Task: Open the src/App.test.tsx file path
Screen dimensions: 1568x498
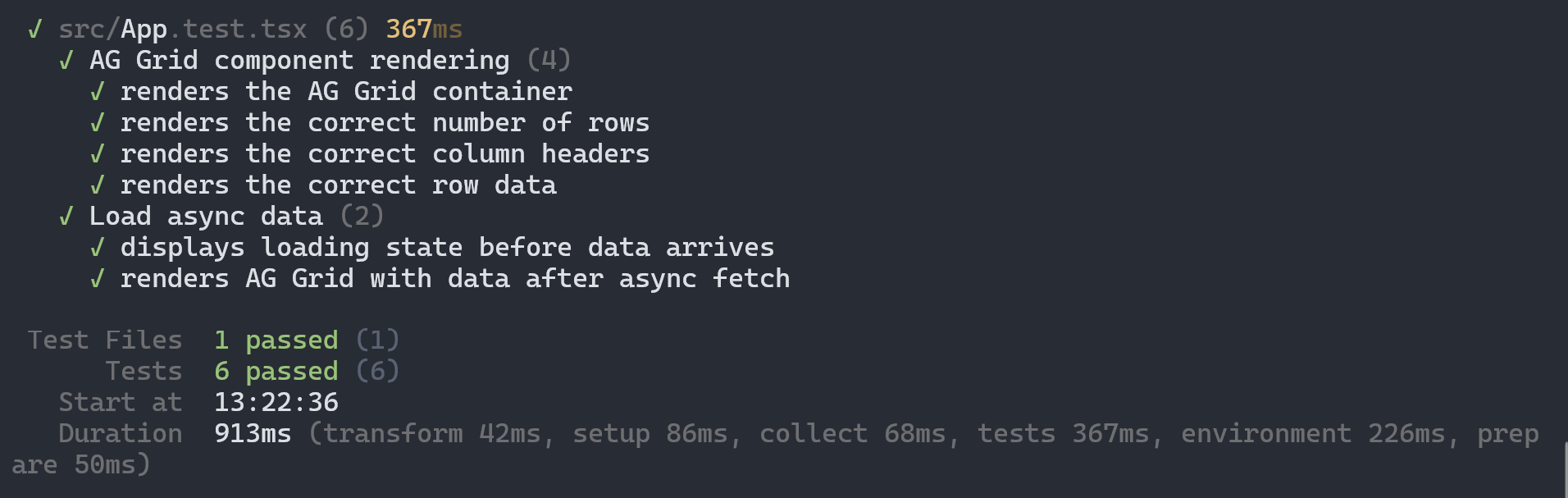Action: 182,30
